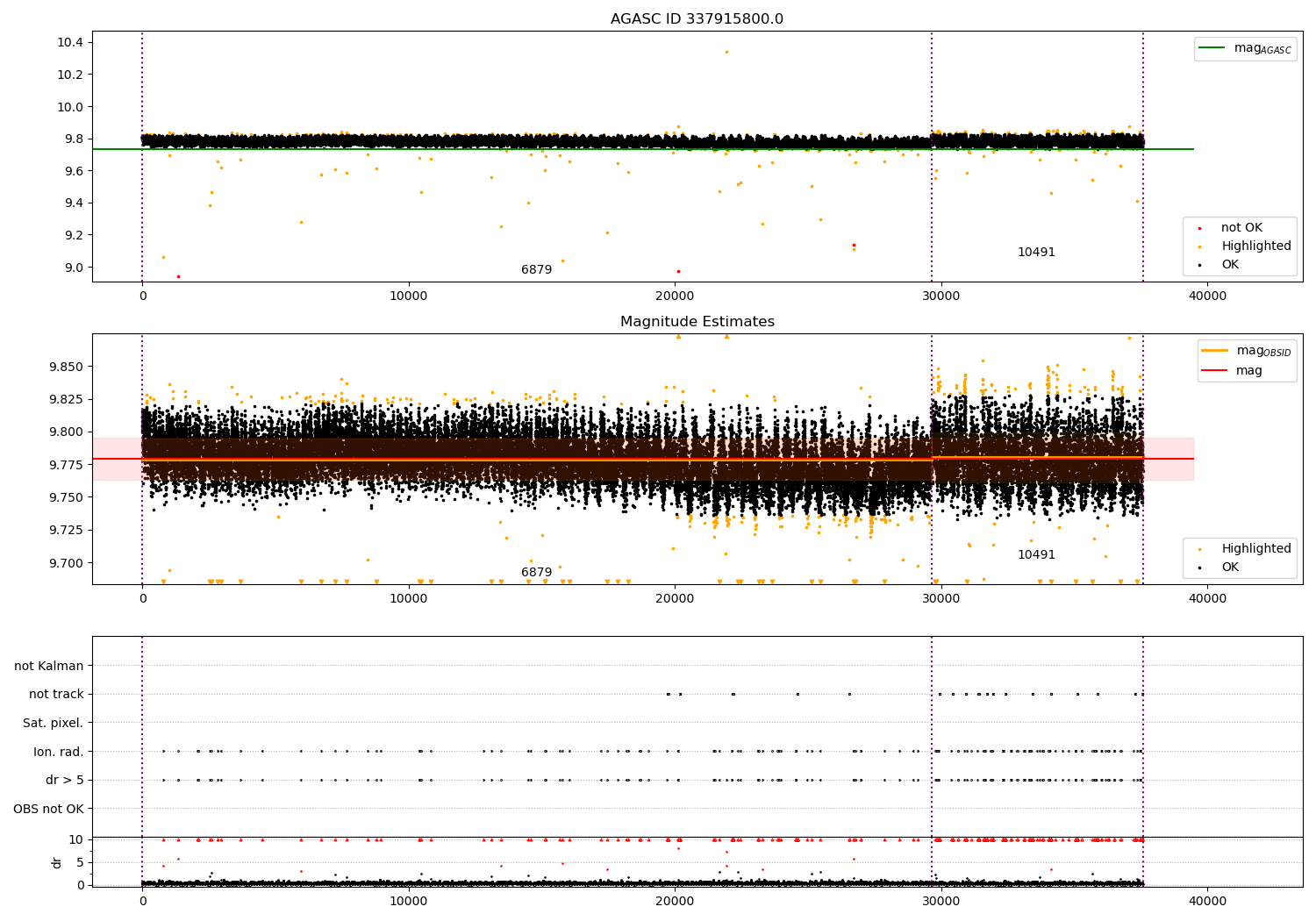The width and height of the screenshot is (1316, 921).
Task: Click the 'Ion. rad.' axis label
Action: [x=59, y=753]
